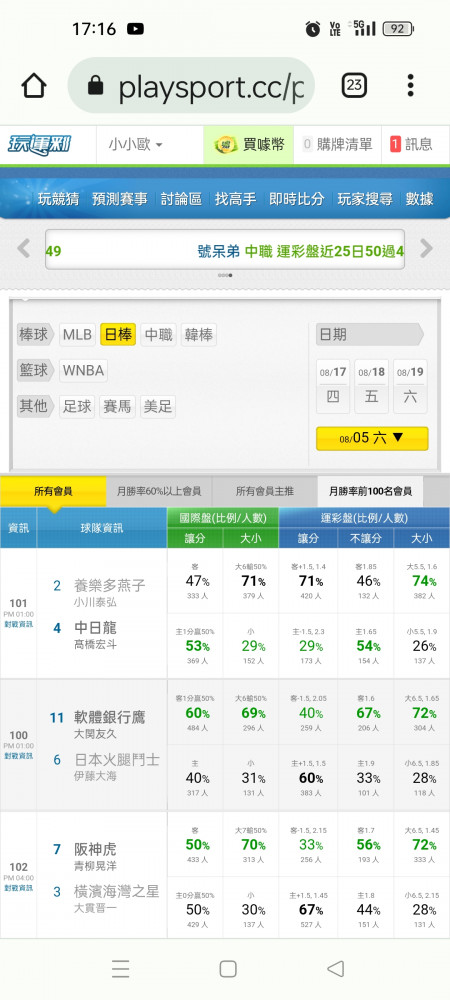
Task: Open 數據 in navigation bar
Action: (x=419, y=199)
